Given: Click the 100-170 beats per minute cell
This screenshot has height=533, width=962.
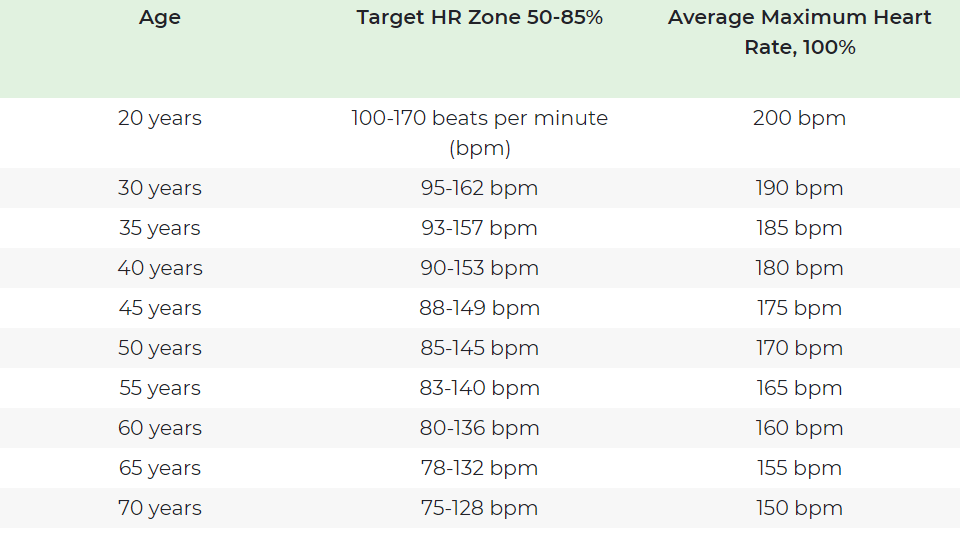Looking at the screenshot, I should pos(479,132).
